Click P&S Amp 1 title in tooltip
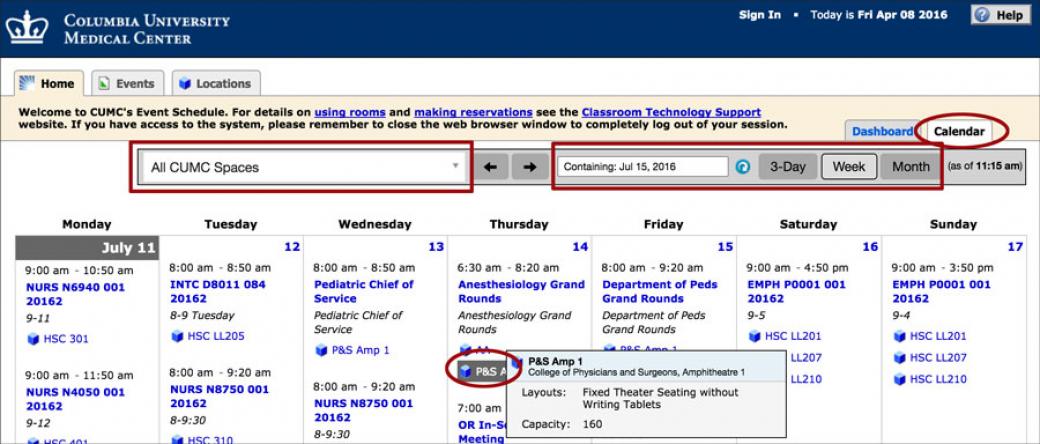The width and height of the screenshot is (1040, 444). pyautogui.click(x=555, y=361)
